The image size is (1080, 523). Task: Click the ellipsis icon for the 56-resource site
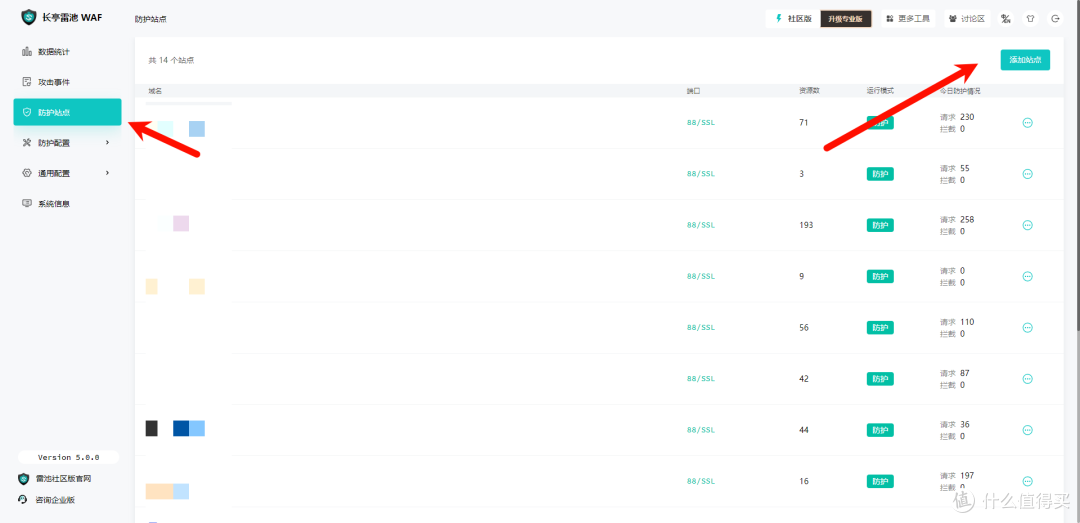coord(1027,328)
